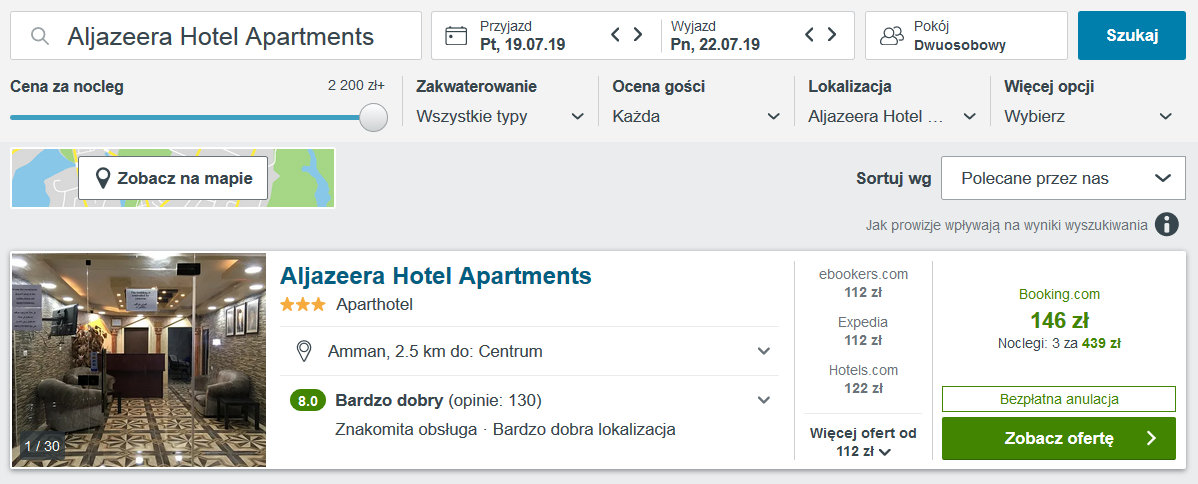Image resolution: width=1198 pixels, height=484 pixels.
Task: Click the map pin icon
Action: pyautogui.click(x=102, y=179)
